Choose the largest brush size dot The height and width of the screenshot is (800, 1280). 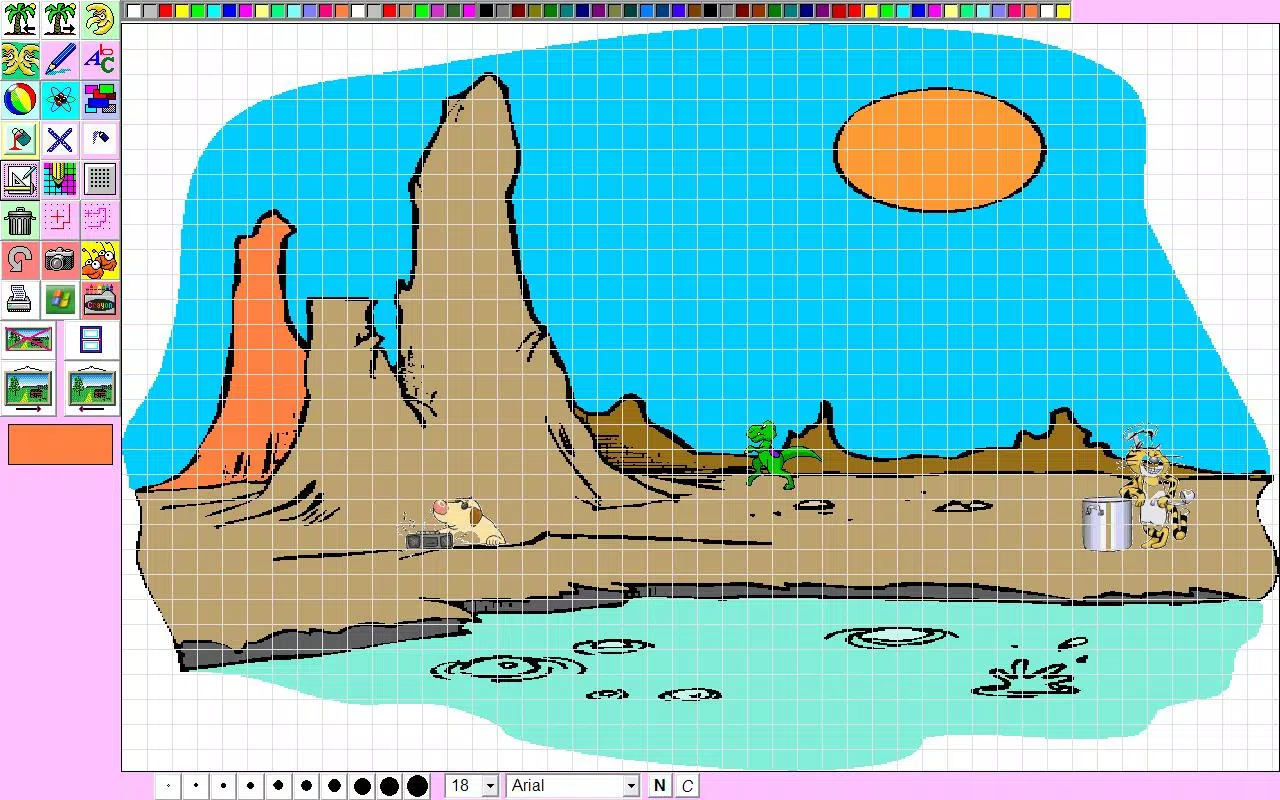pyautogui.click(x=417, y=786)
